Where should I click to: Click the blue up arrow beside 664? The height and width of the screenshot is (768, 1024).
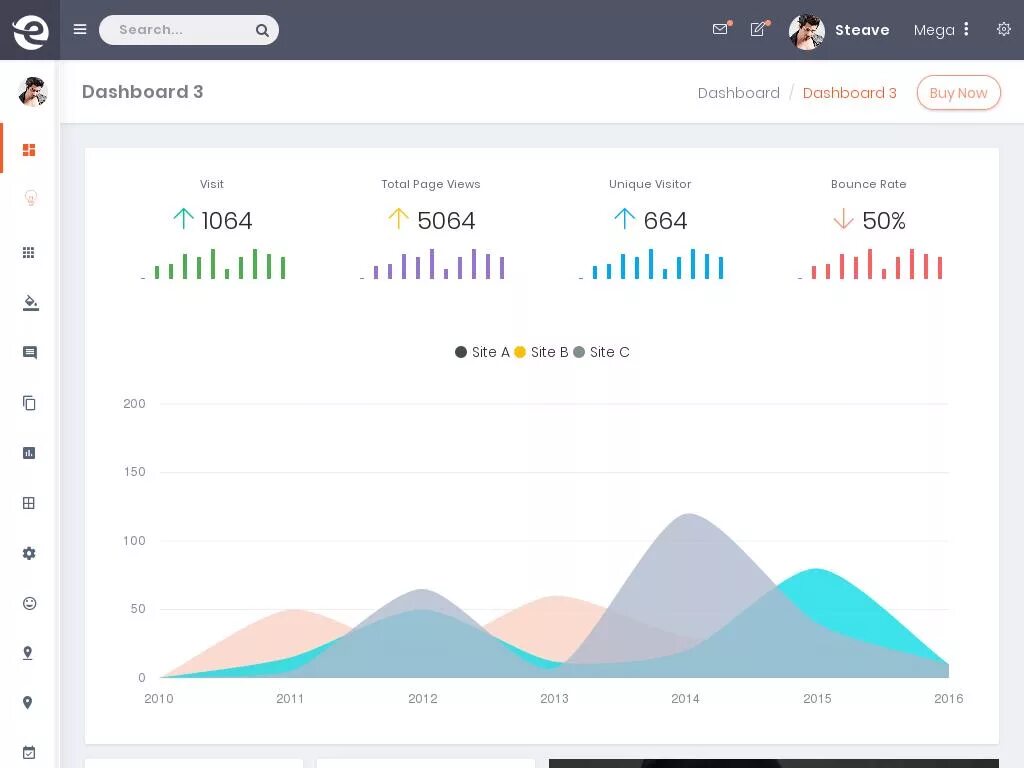[x=624, y=219]
